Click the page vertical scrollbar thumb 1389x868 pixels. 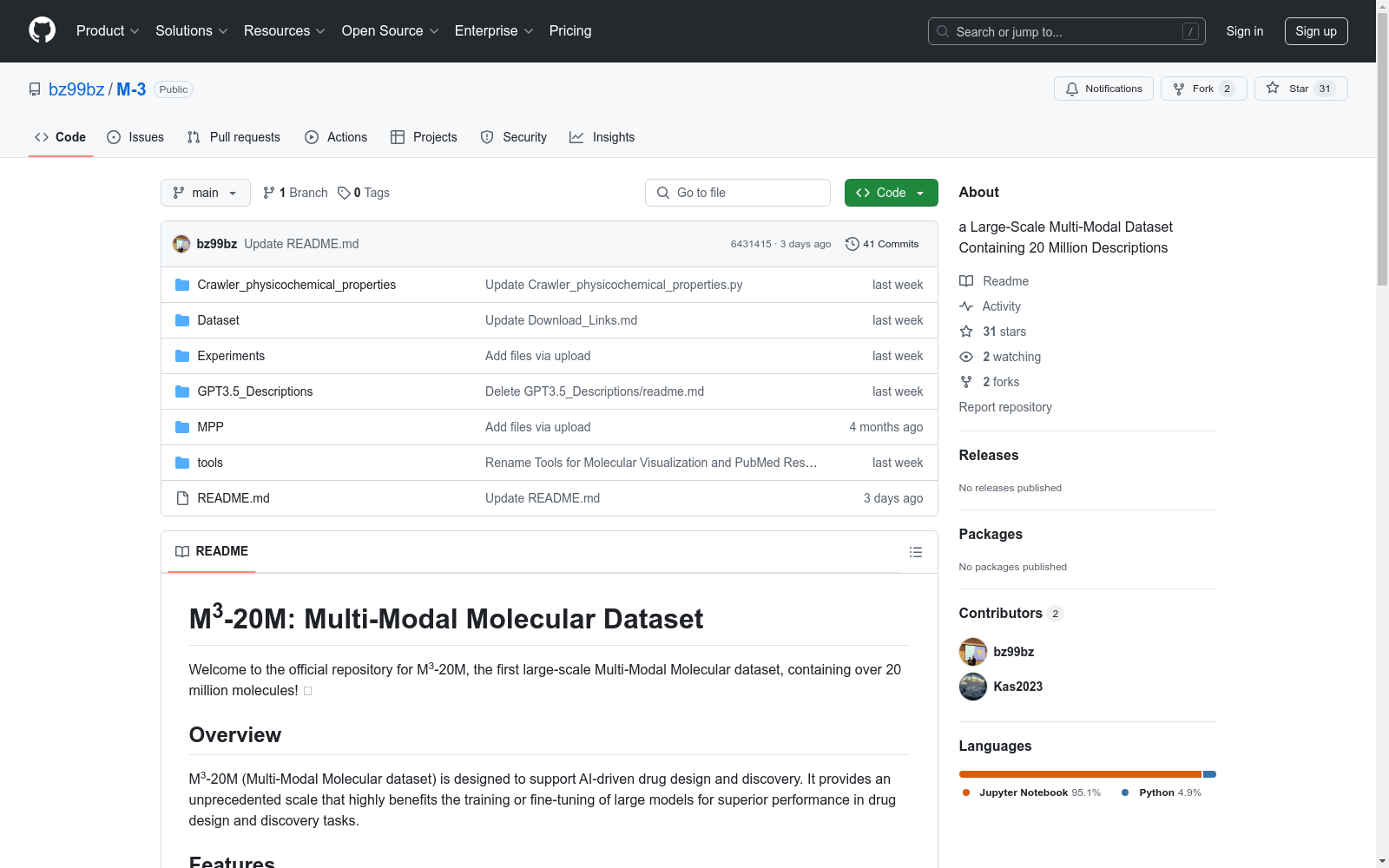(1382, 148)
